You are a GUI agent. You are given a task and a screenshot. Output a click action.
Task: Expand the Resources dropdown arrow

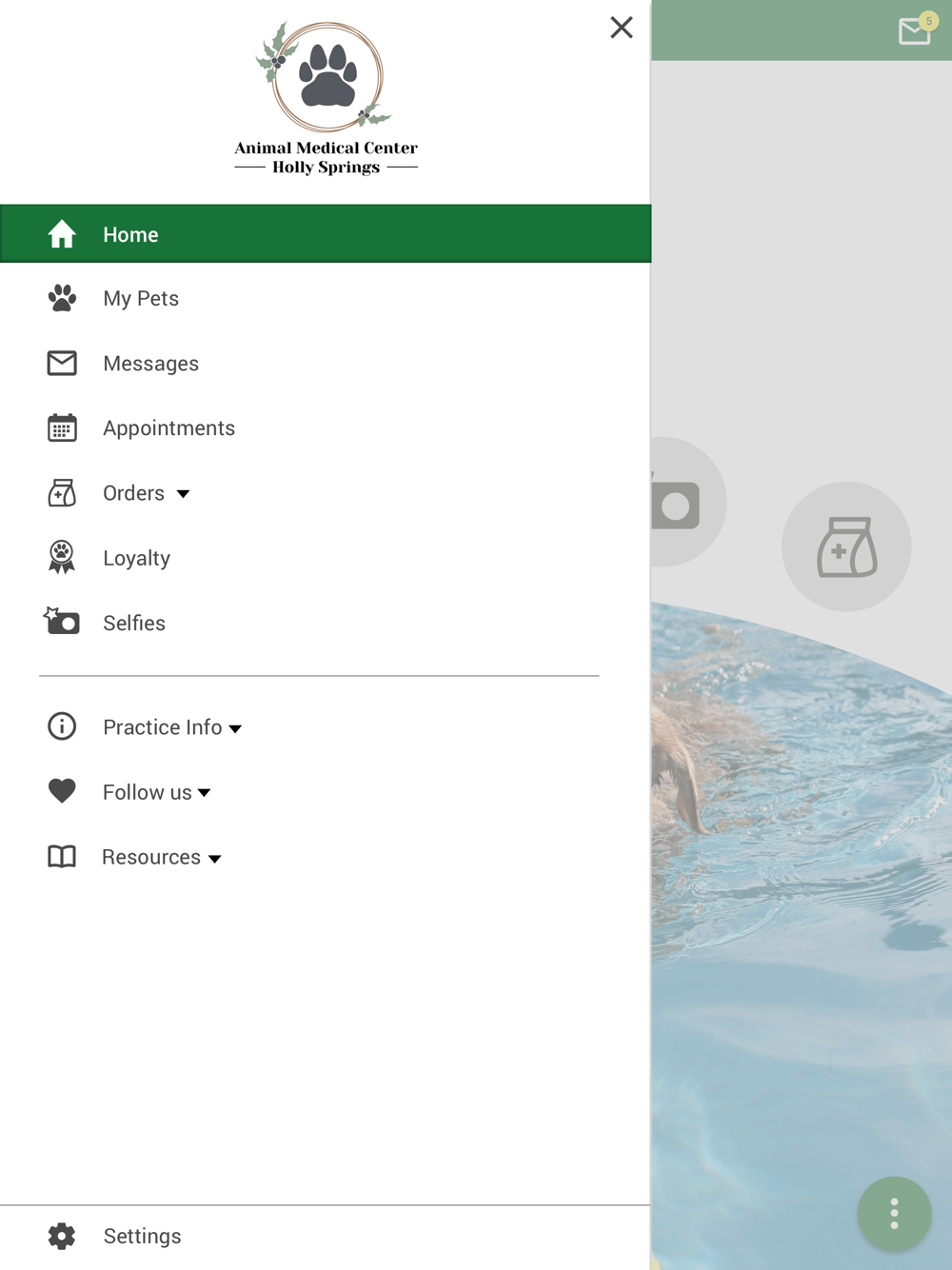[215, 859]
